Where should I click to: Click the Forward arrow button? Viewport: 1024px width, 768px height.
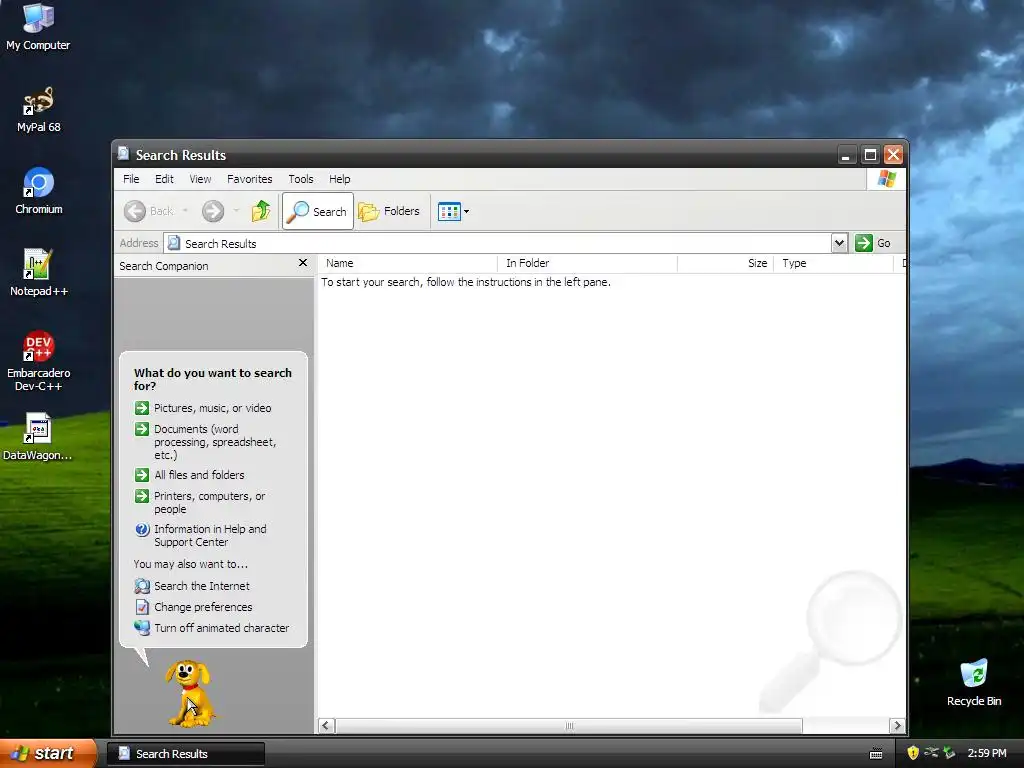[213, 211]
